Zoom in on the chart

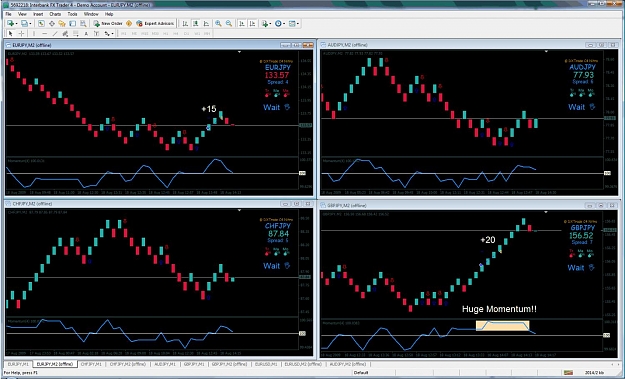coord(218,24)
